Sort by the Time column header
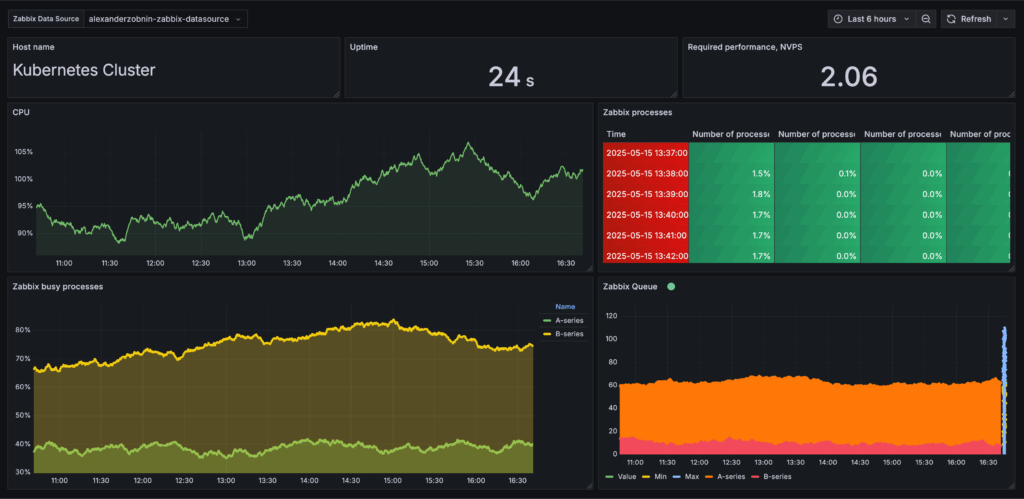 [616, 134]
